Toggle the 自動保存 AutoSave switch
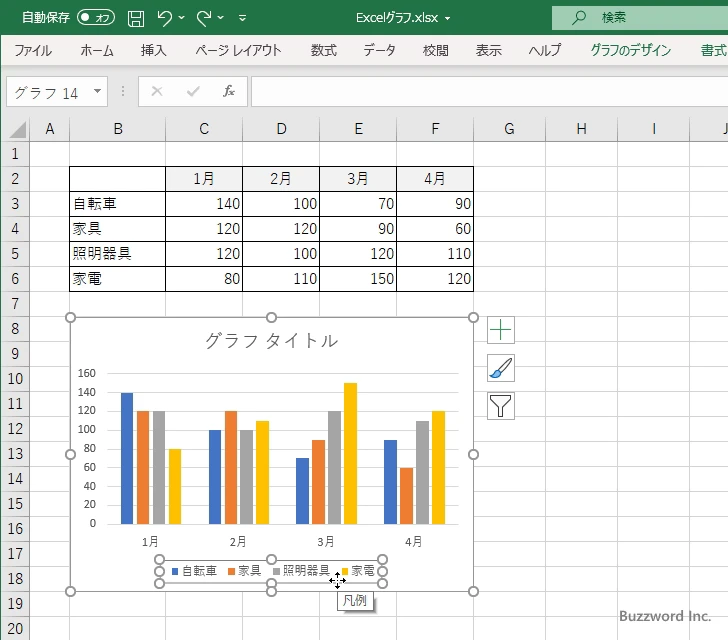 (x=96, y=18)
